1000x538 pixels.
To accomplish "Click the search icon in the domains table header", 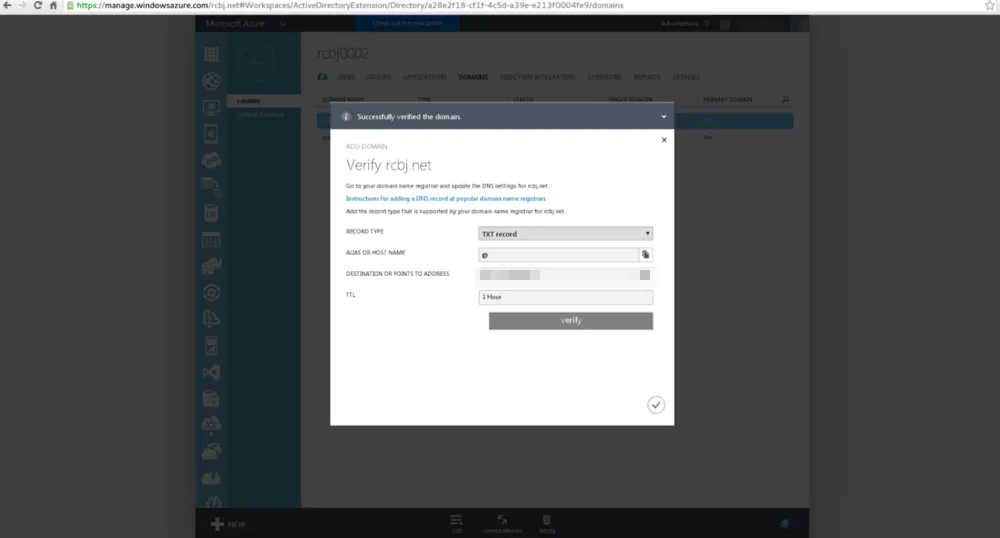I will (785, 99).
